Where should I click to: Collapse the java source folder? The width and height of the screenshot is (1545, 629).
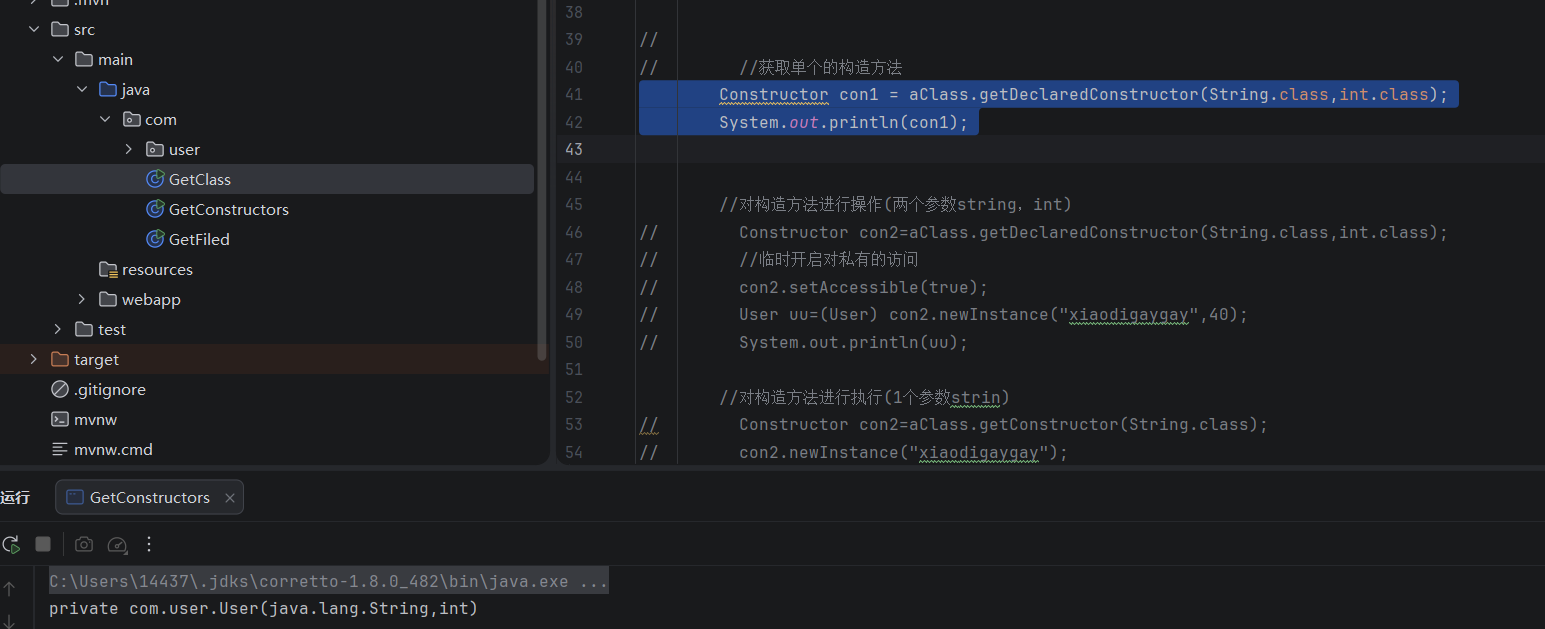click(82, 90)
